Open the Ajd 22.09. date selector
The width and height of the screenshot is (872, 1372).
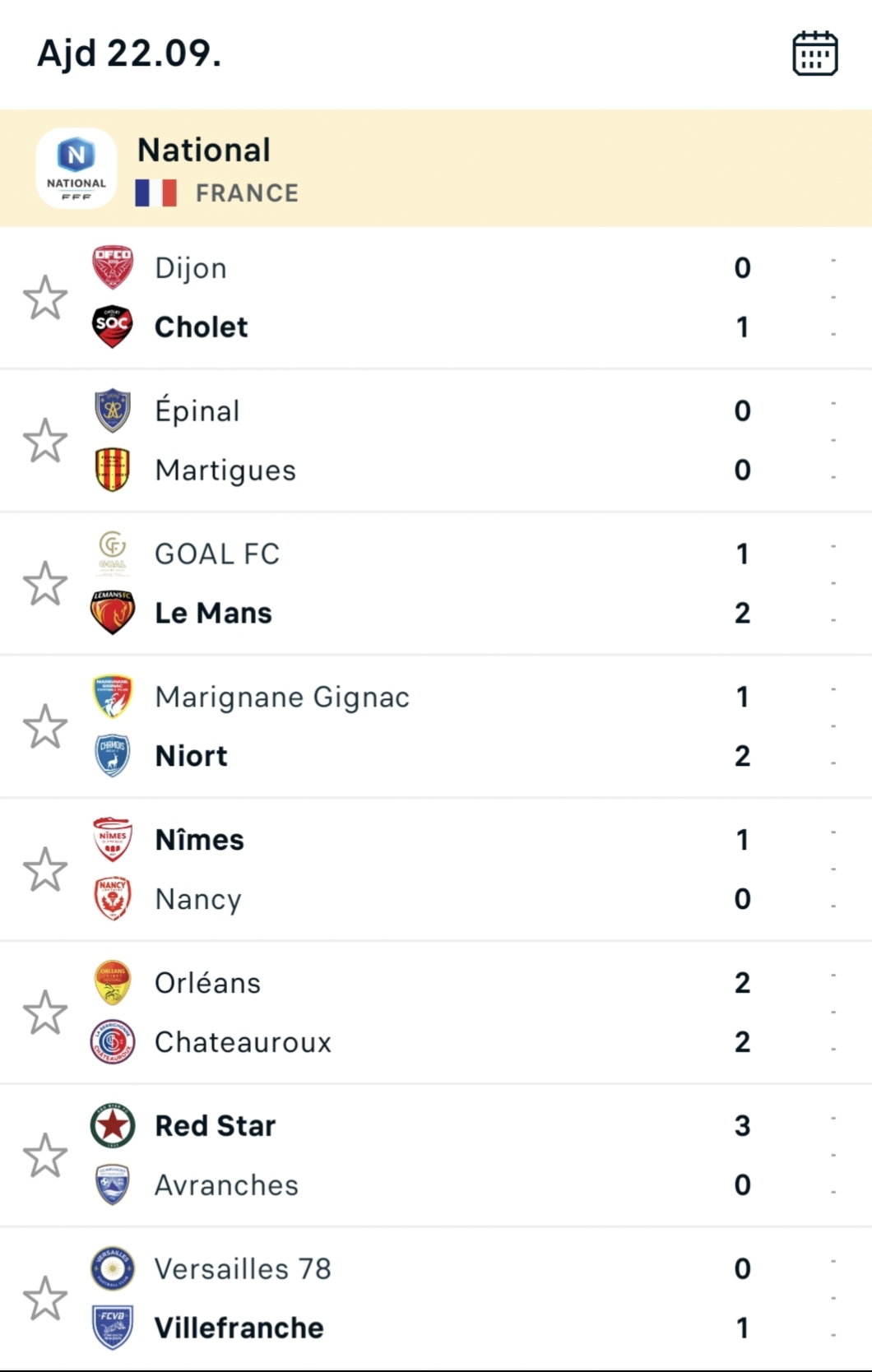pos(129,53)
